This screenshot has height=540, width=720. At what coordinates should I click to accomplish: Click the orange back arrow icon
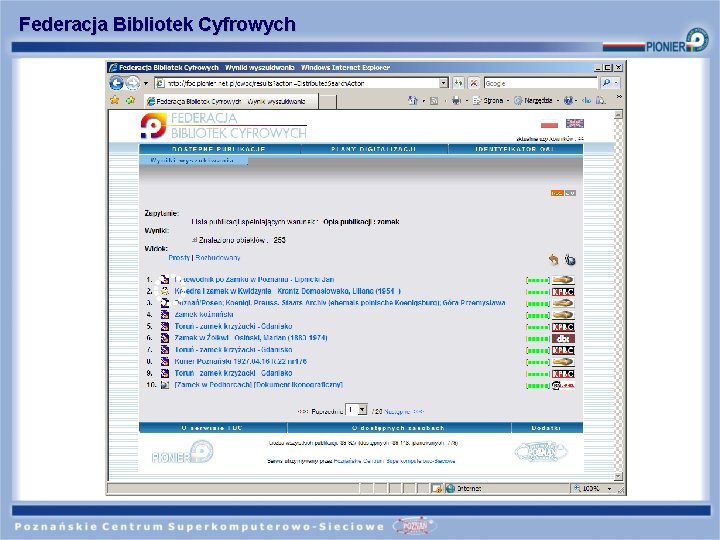(554, 259)
